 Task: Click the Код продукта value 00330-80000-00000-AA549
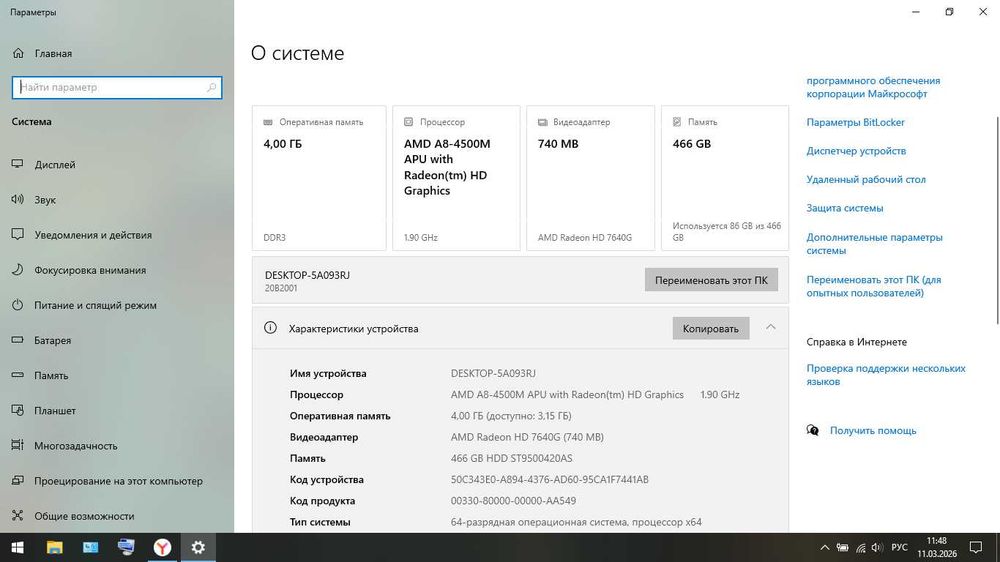point(513,501)
